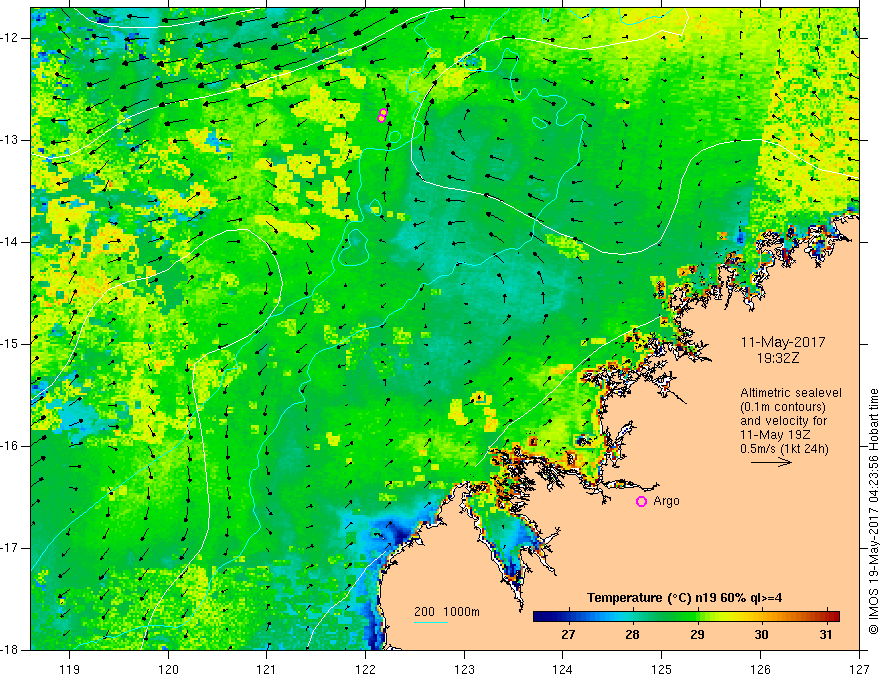Click latitude label -12 on left axis
This screenshot has width=880, height=680.
click(x=11, y=38)
